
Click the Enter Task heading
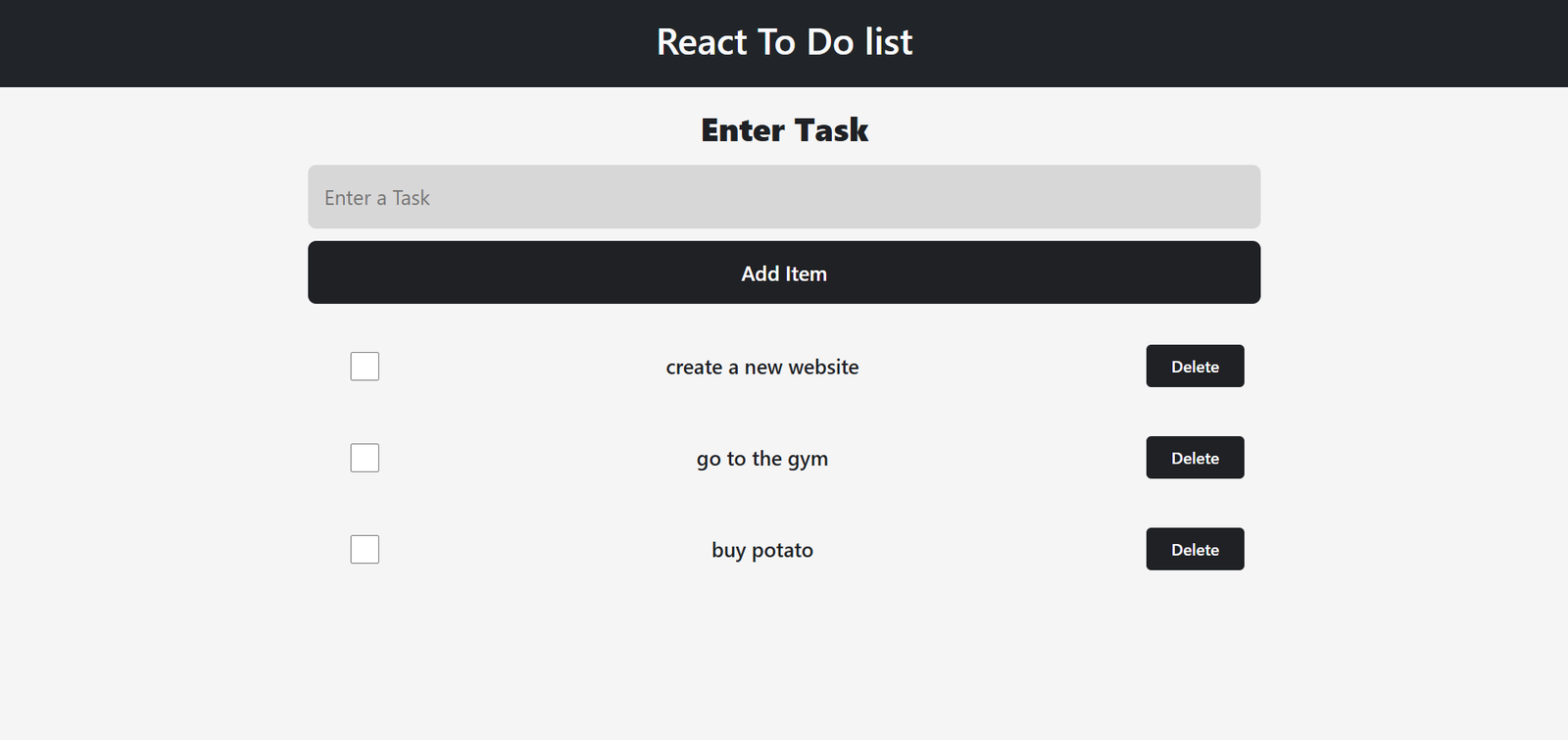pyautogui.click(x=784, y=130)
